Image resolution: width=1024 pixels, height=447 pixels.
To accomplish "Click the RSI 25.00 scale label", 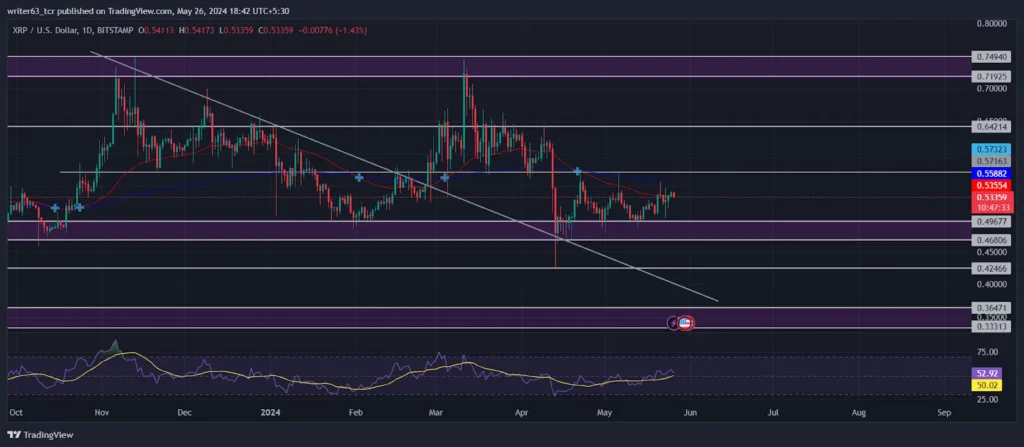I will pos(988,399).
